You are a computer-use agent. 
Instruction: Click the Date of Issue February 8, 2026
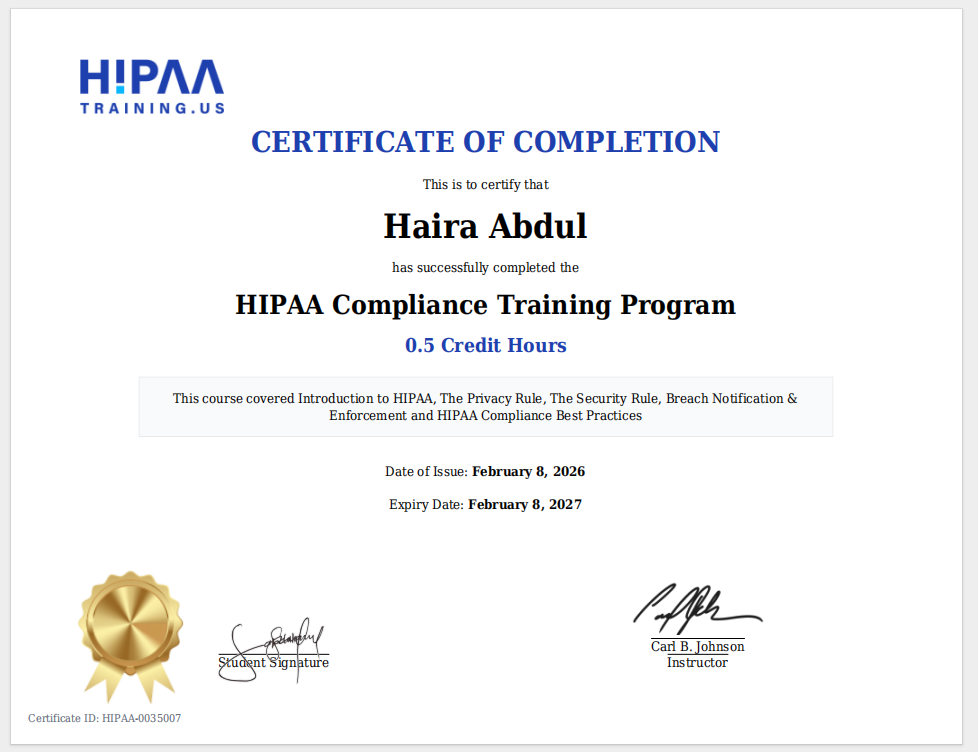486,471
